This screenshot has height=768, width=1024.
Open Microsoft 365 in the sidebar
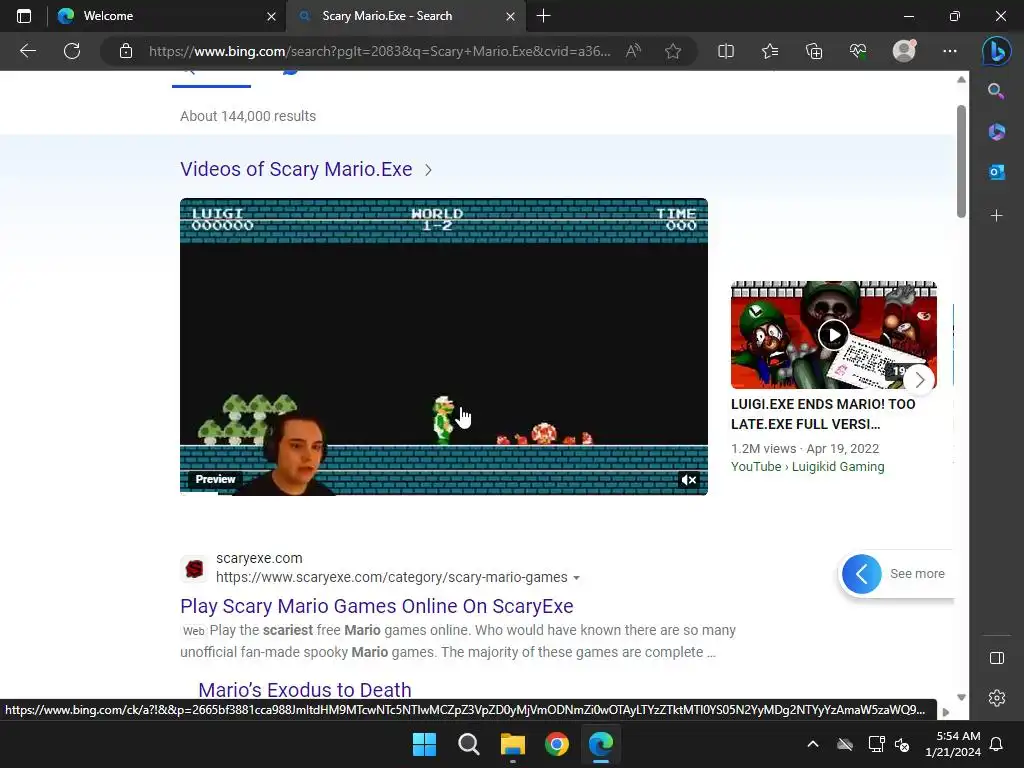point(996,131)
